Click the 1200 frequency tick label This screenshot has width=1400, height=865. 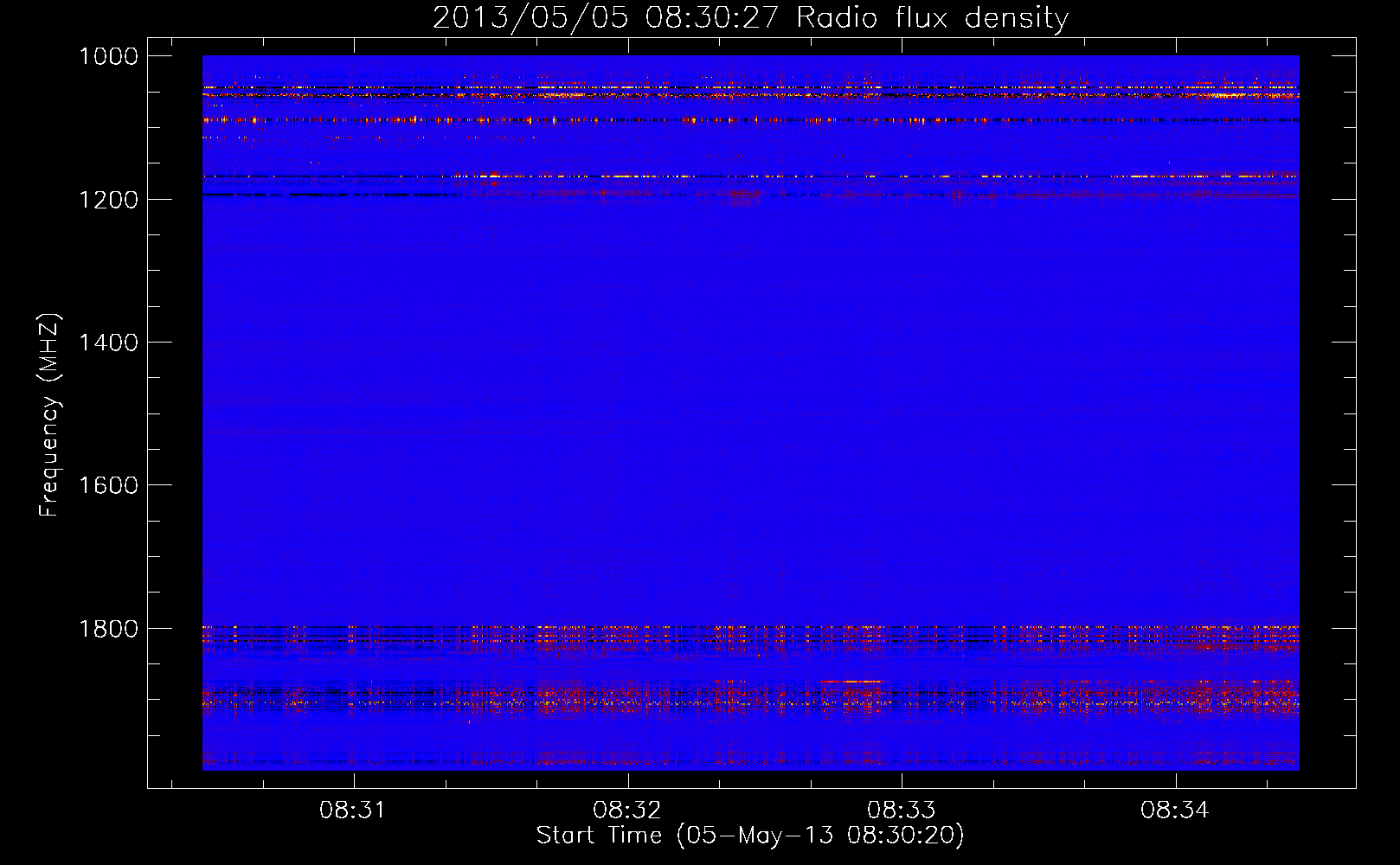coord(108,199)
